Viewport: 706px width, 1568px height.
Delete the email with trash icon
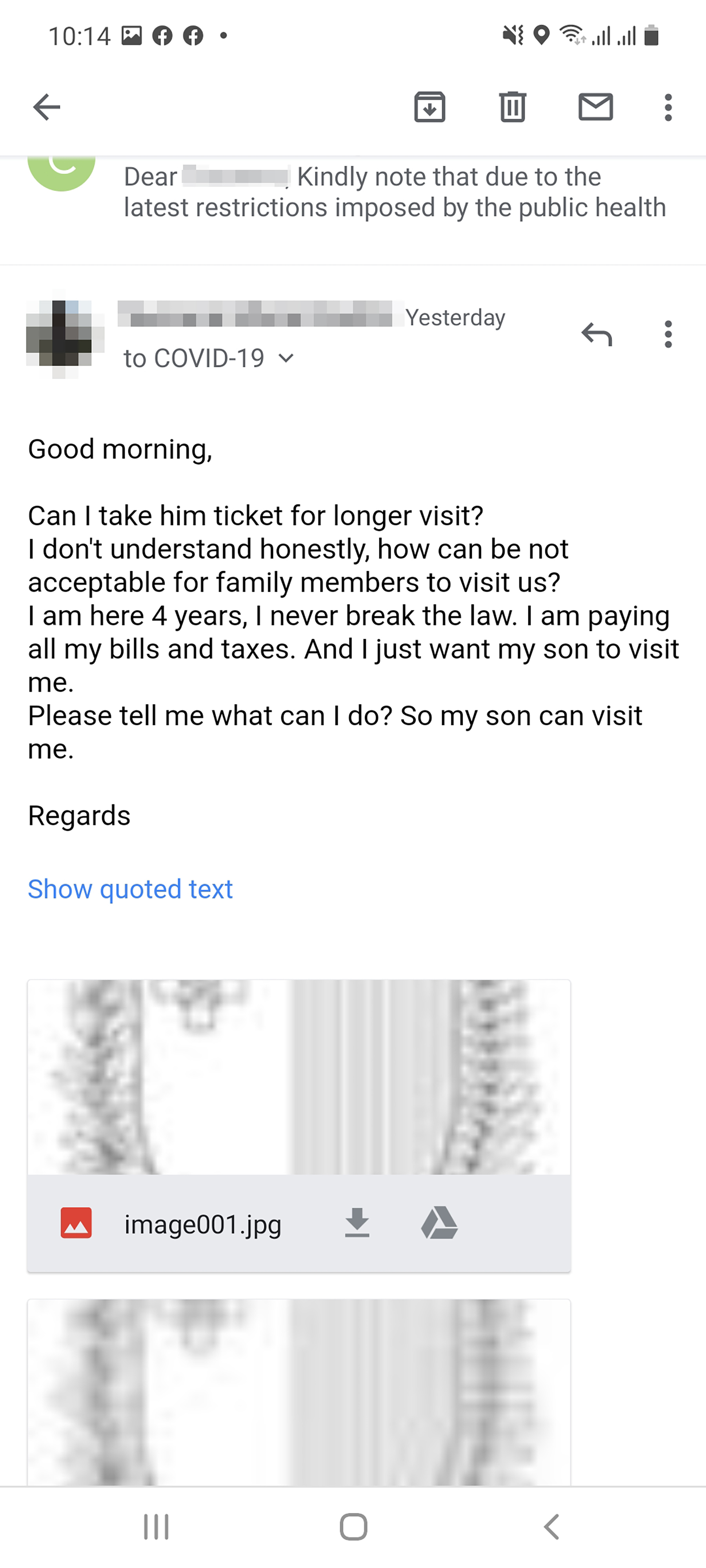pos(512,108)
